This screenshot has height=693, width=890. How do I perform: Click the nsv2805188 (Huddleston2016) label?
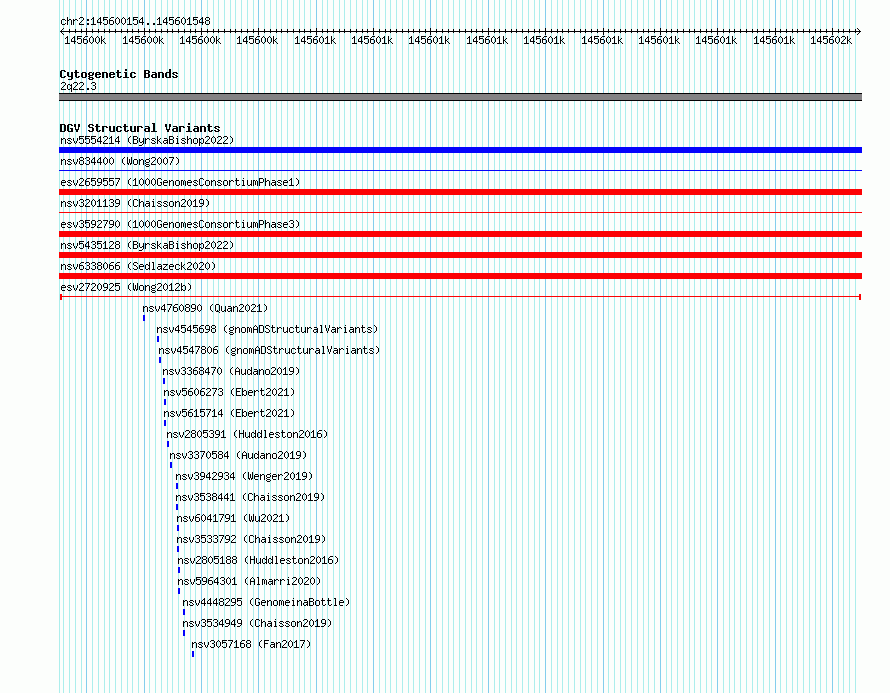(x=258, y=560)
